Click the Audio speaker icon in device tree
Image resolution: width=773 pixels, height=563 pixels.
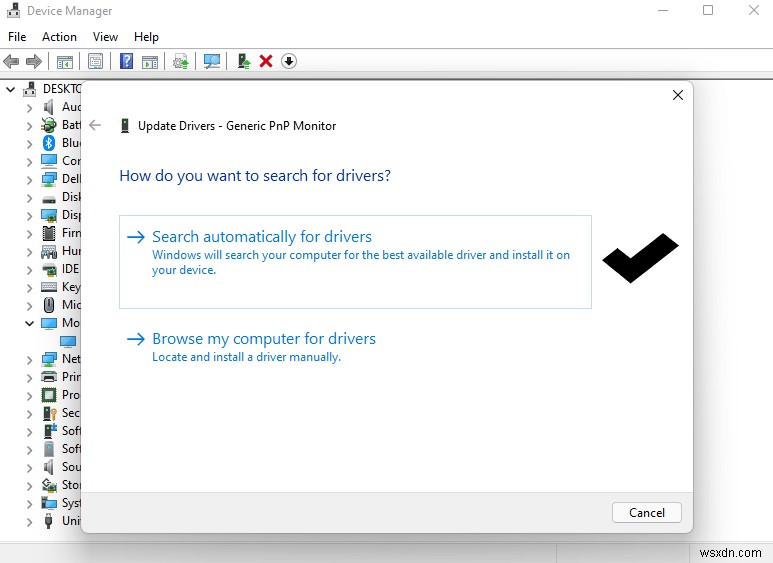(48, 107)
